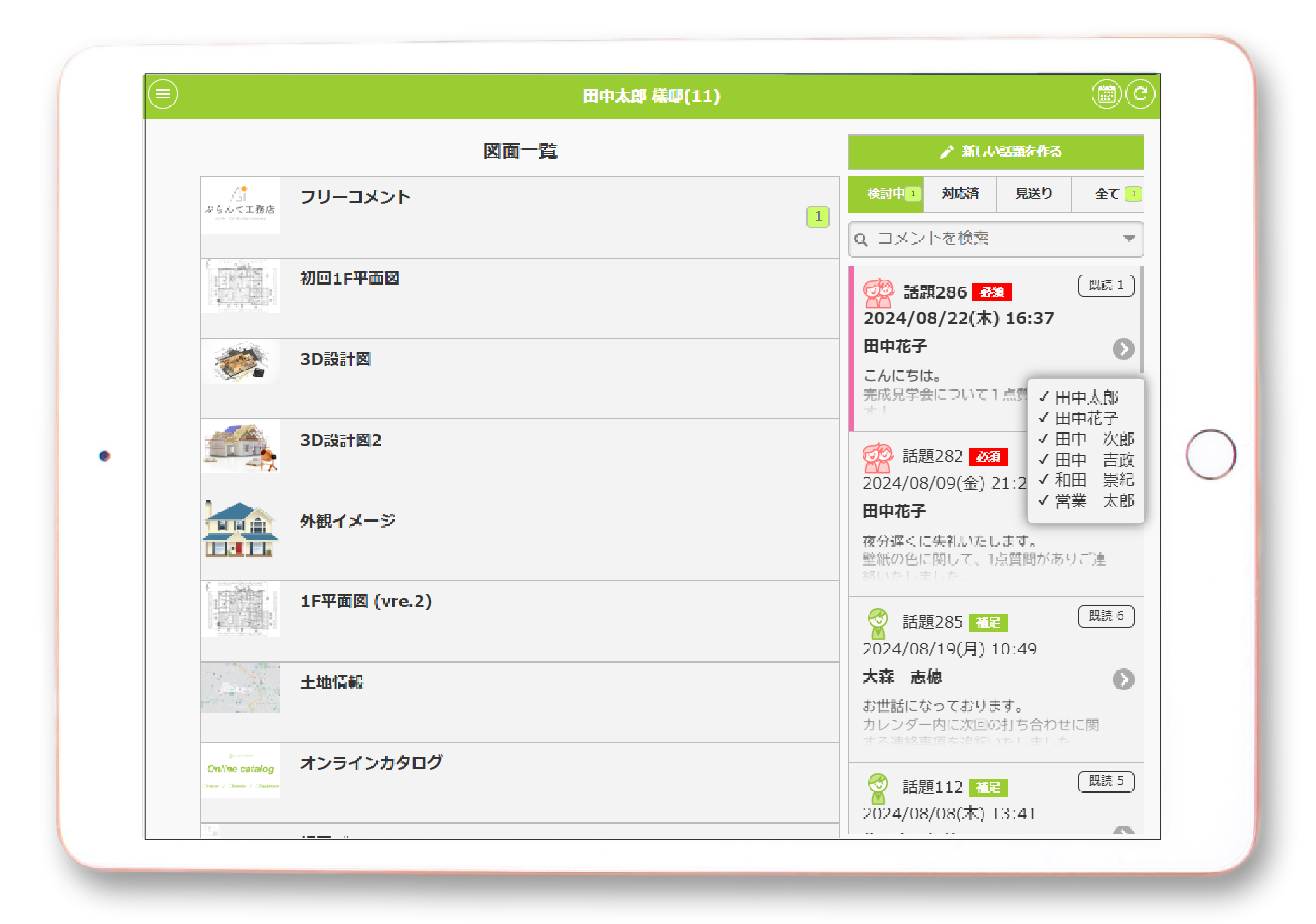Click the topic 285 green person avatar
This screenshot has width=1316, height=924.
coord(878,622)
